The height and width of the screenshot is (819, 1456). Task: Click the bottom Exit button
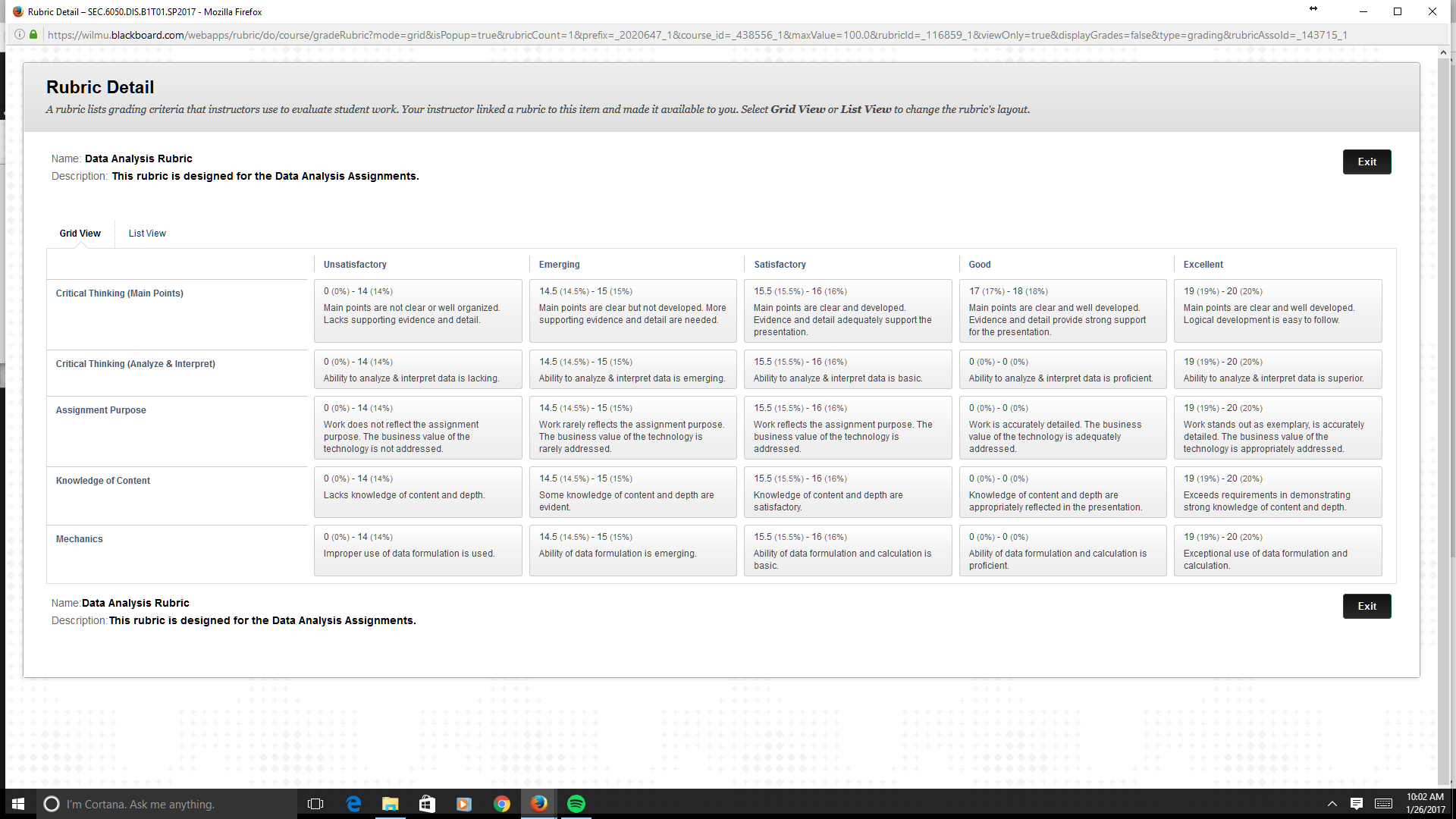pos(1367,607)
